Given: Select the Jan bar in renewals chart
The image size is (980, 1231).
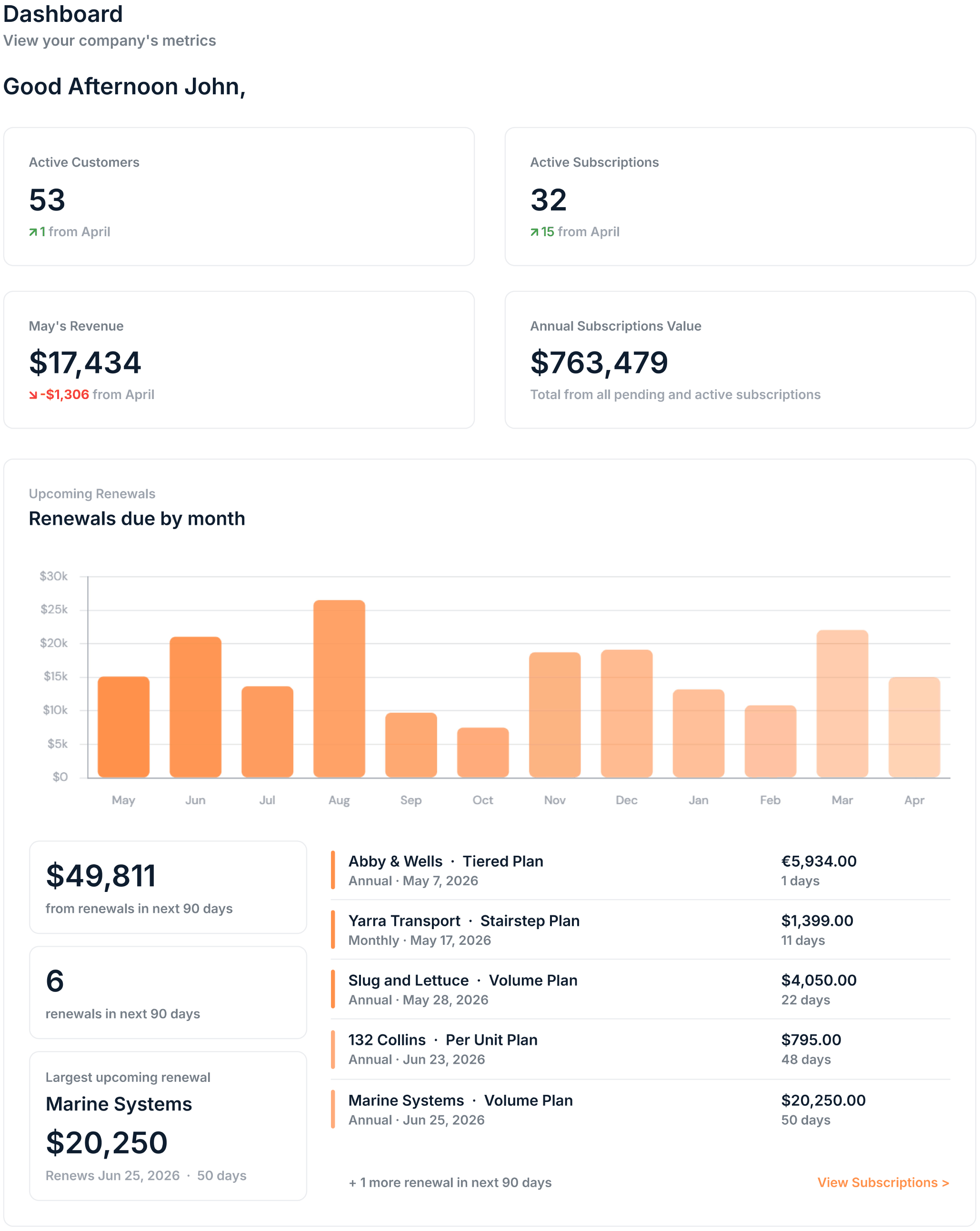Looking at the screenshot, I should pyautogui.click(x=699, y=734).
